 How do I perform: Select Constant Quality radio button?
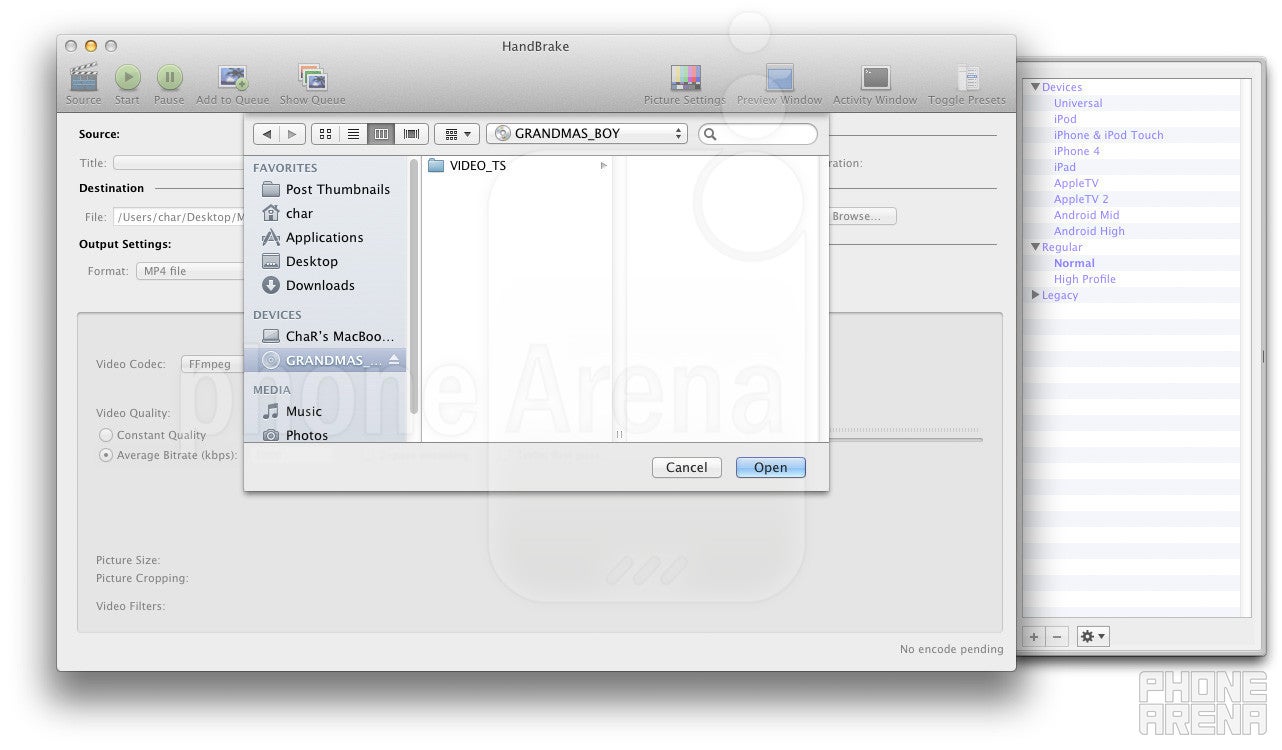click(106, 435)
